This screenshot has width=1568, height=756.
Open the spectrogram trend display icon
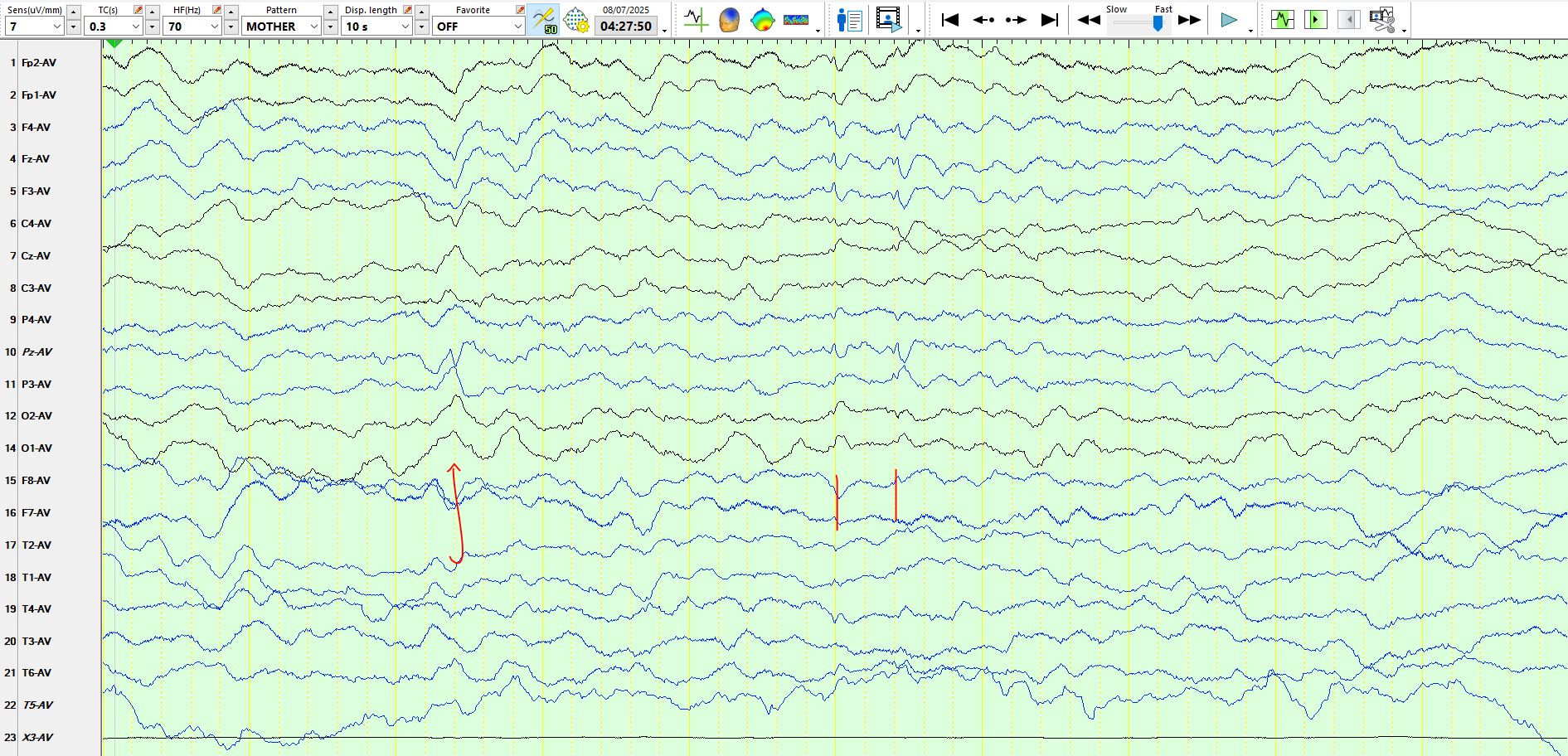(795, 20)
